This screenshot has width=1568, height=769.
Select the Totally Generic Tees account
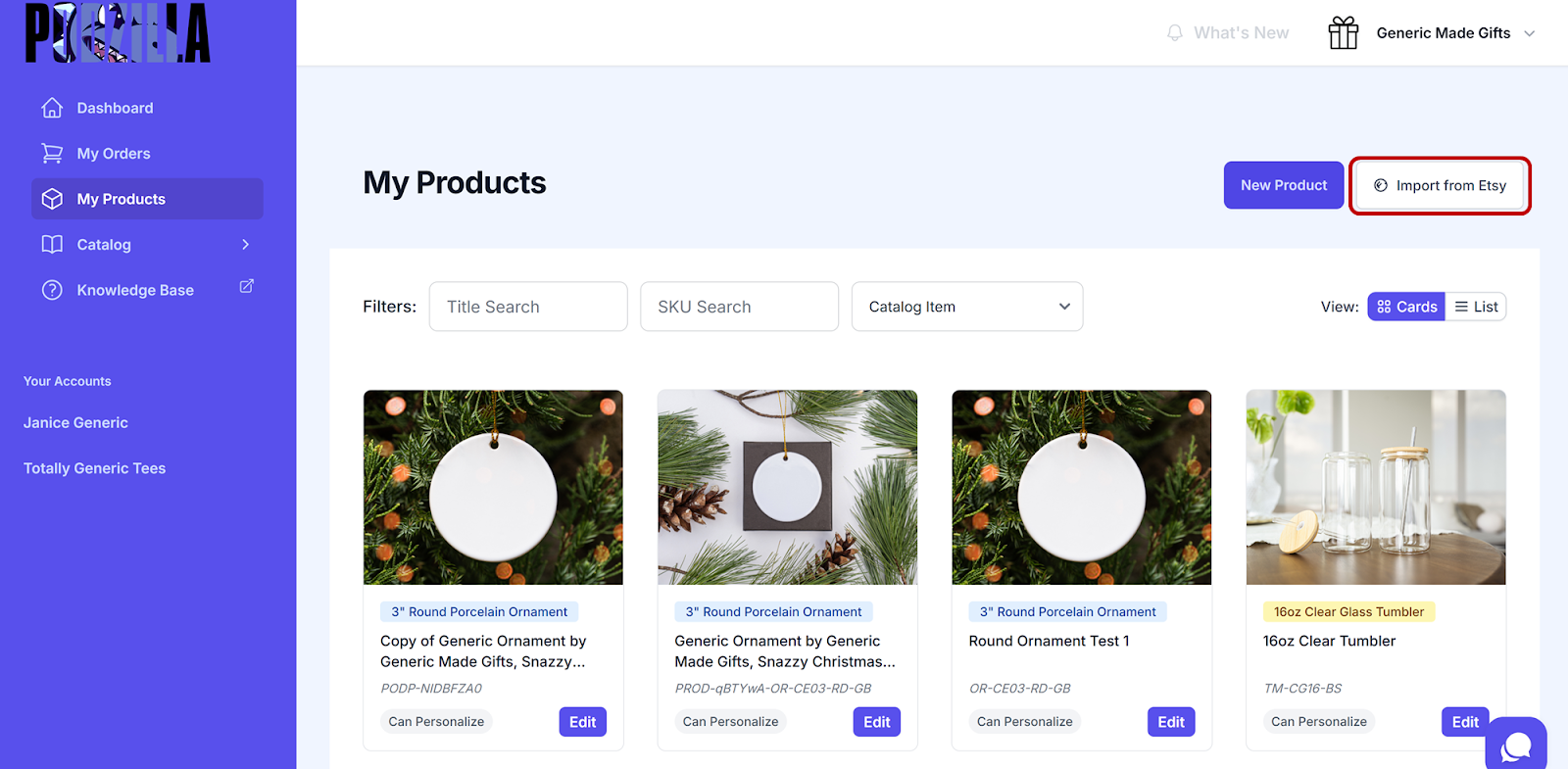tap(95, 468)
